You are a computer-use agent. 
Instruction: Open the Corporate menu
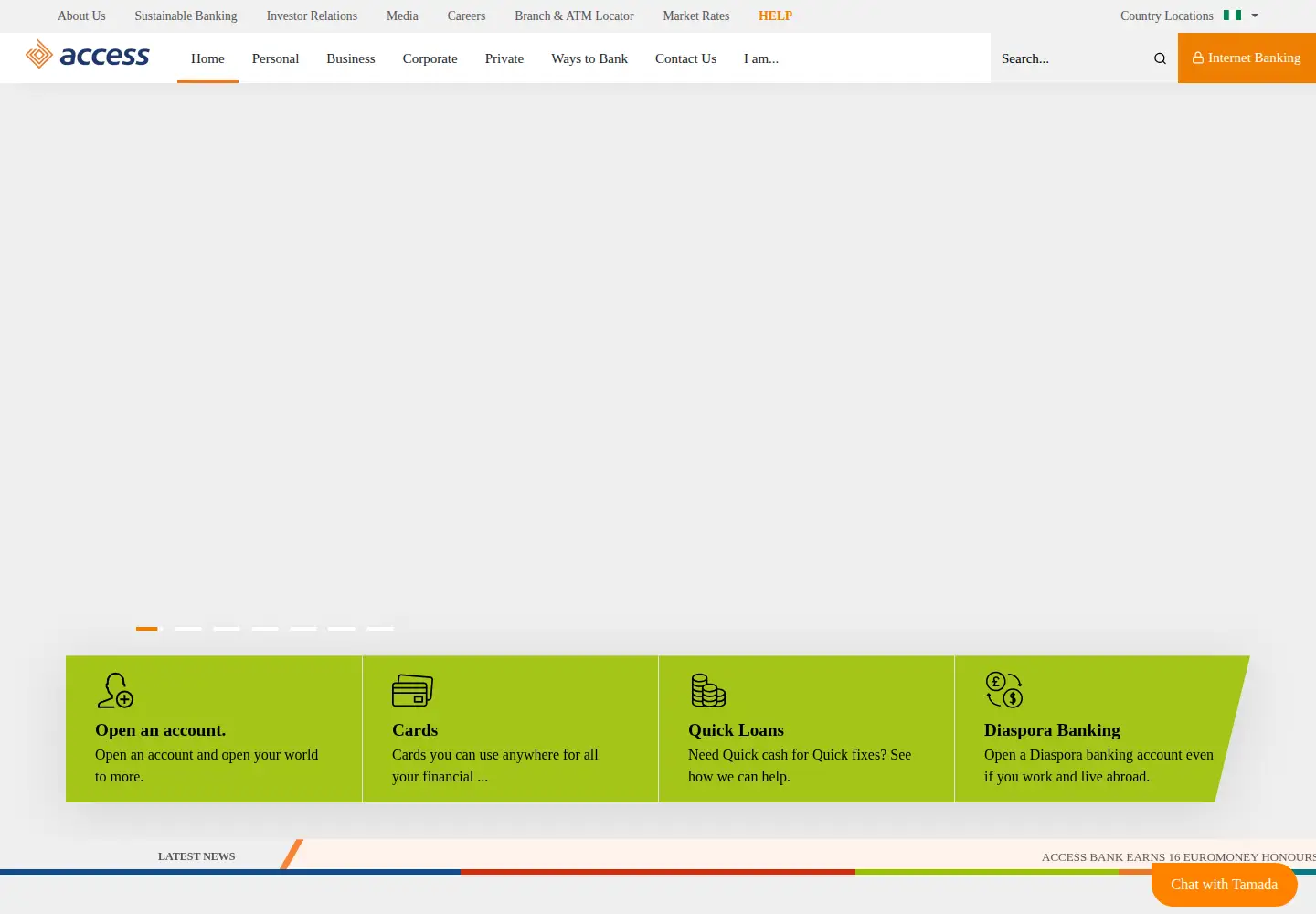pos(430,58)
